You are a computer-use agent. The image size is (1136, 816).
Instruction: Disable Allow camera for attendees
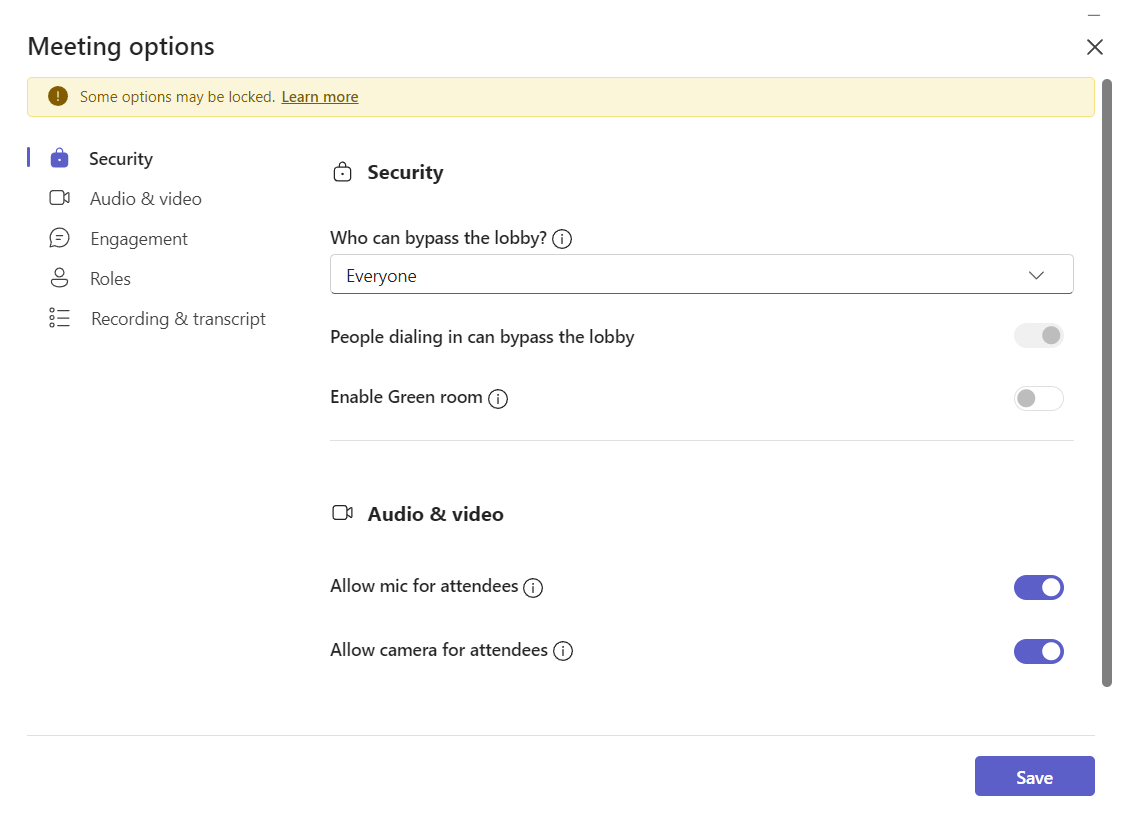pos(1038,651)
